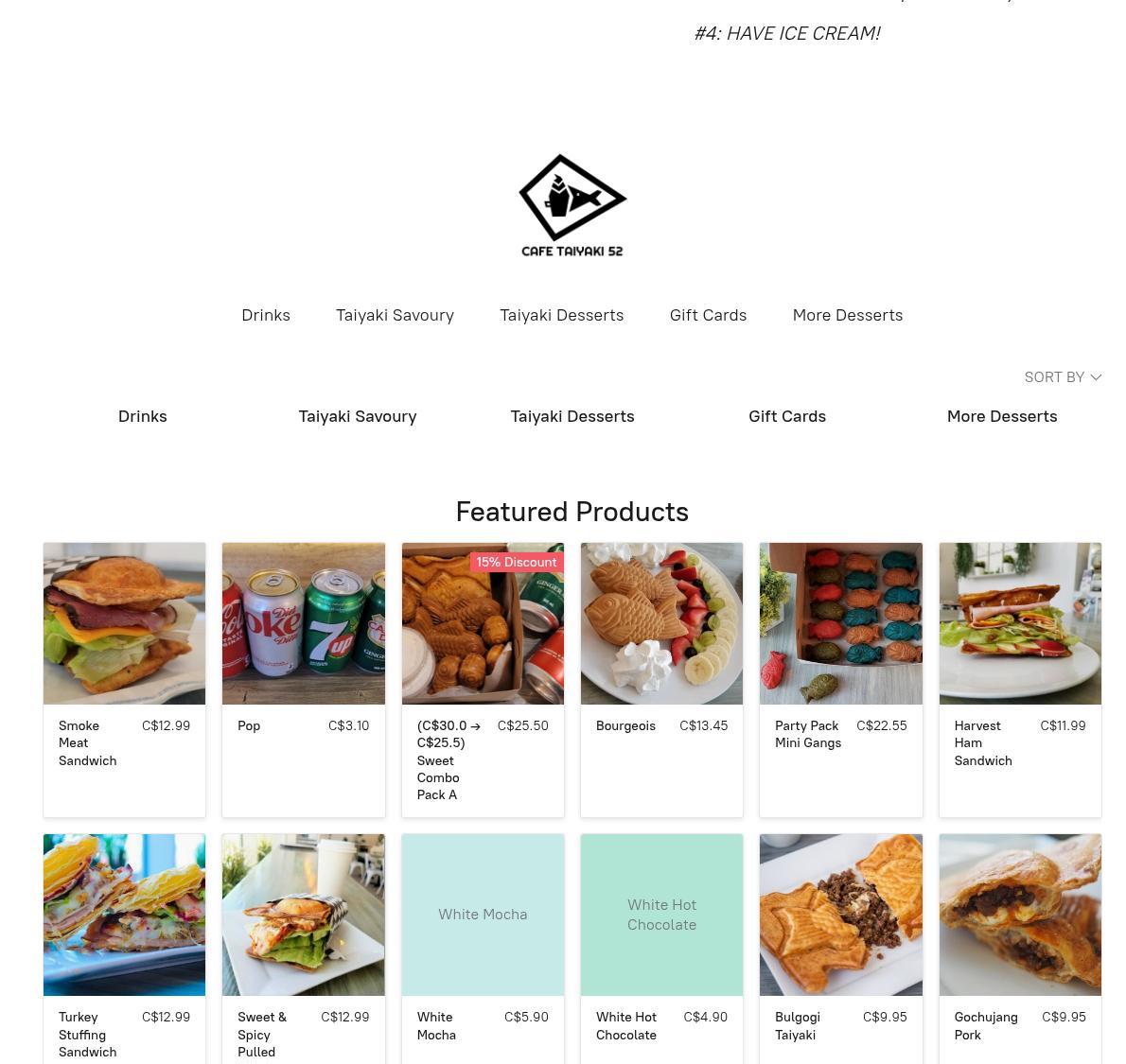Open the Smoke Meat Sandwich product image

pyautogui.click(x=124, y=623)
